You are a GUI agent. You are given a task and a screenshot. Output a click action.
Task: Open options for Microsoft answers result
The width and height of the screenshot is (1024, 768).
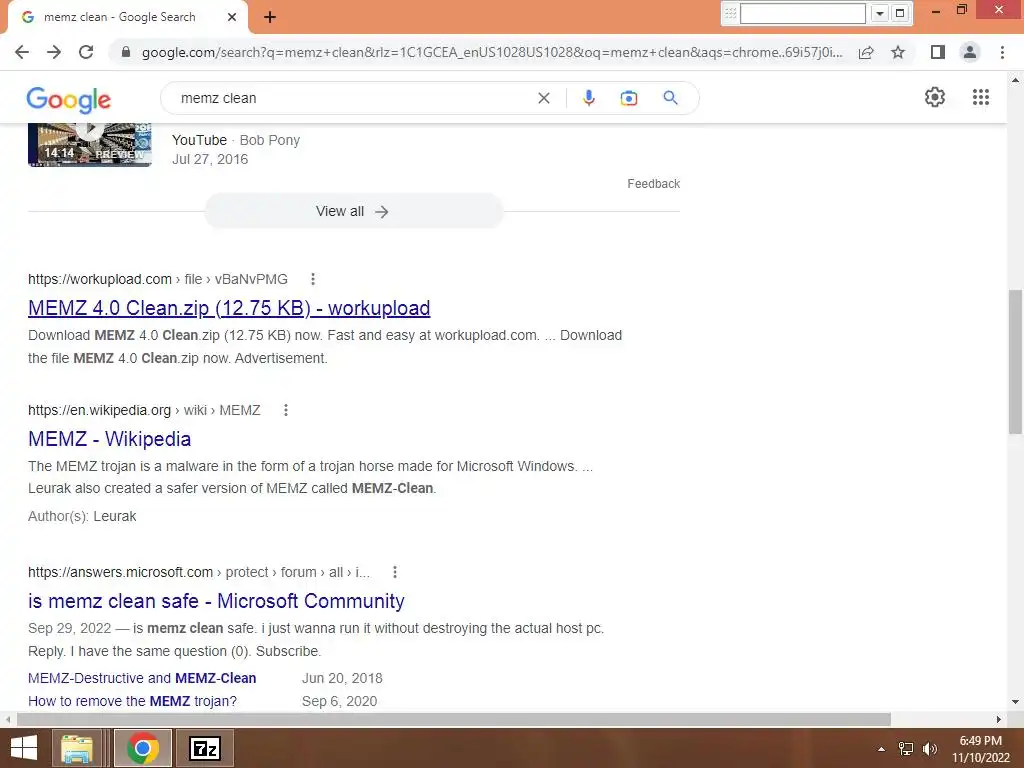click(394, 572)
